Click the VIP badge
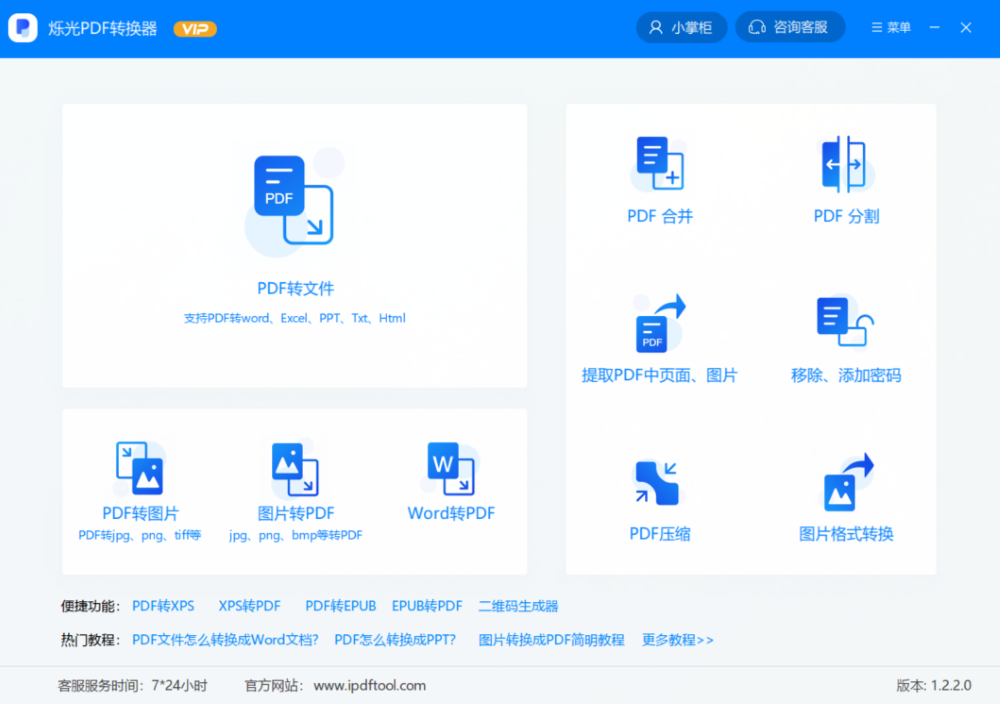This screenshot has width=1000, height=704. (195, 29)
